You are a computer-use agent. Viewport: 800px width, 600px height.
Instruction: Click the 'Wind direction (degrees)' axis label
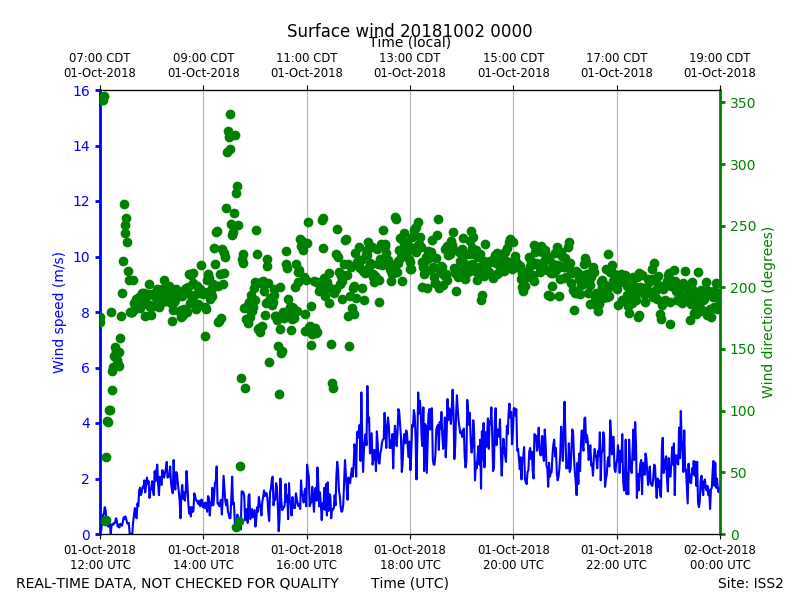tap(767, 313)
